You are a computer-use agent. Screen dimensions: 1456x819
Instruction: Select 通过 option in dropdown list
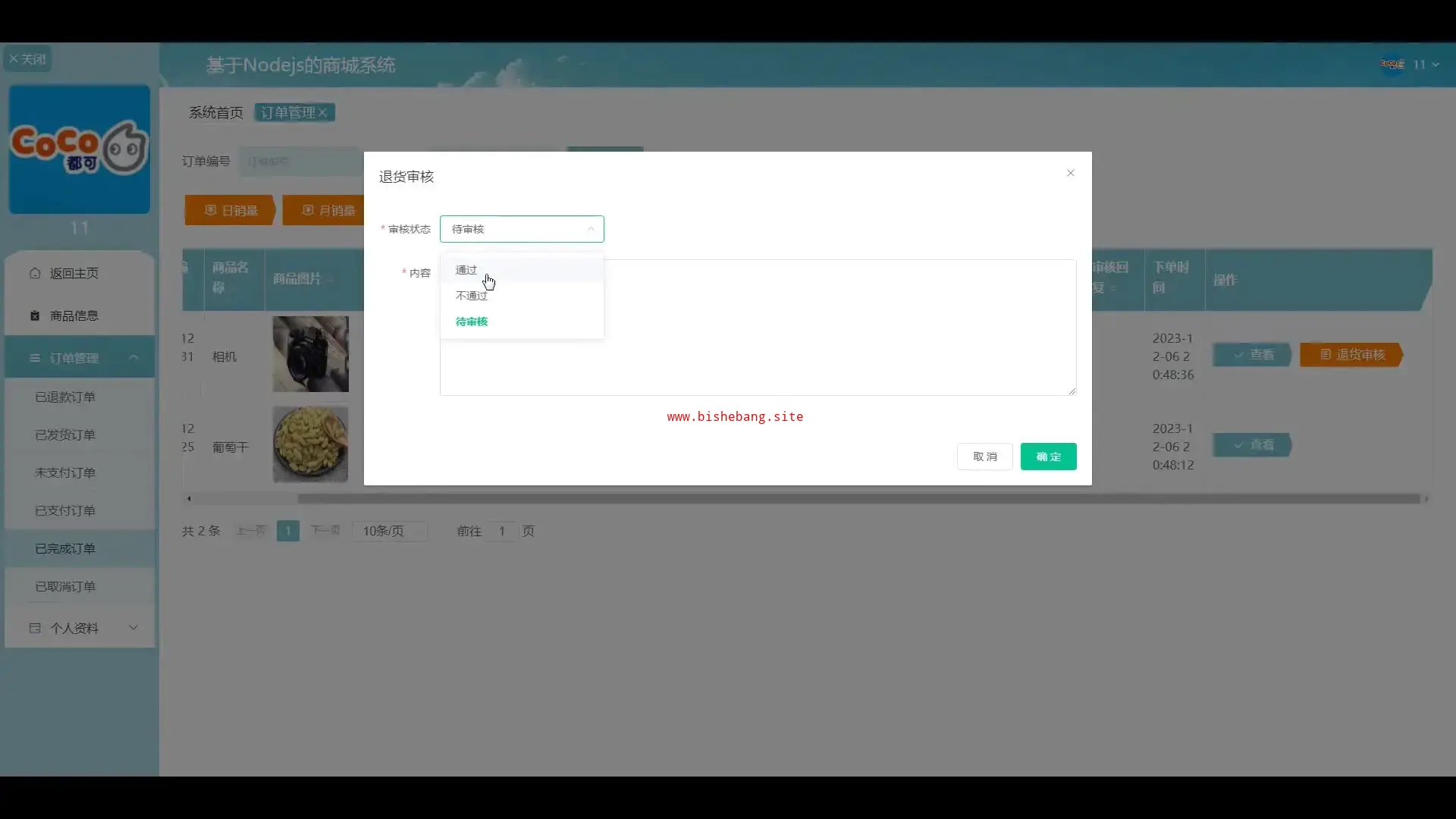coord(466,270)
